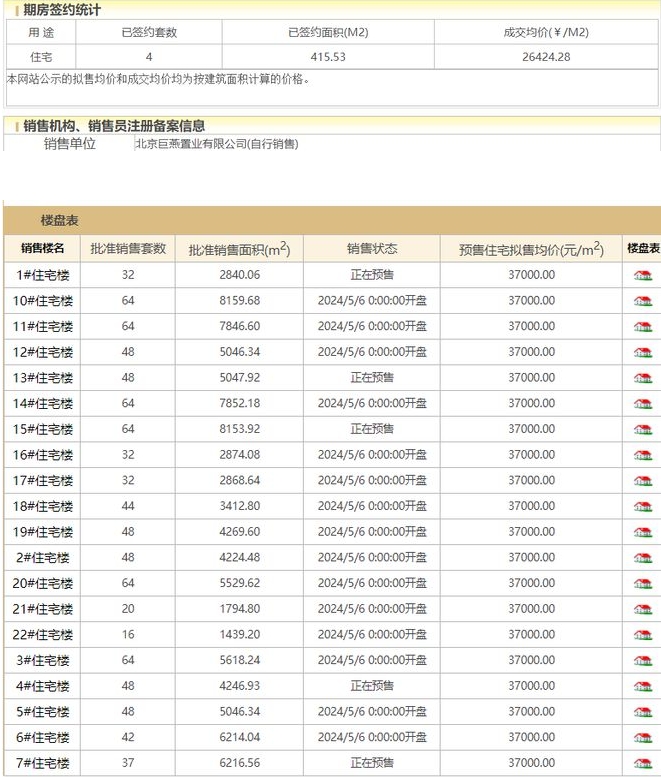
Task: Open the 楼盘表 icon for 1#住宅楼
Action: pyautogui.click(x=642, y=275)
